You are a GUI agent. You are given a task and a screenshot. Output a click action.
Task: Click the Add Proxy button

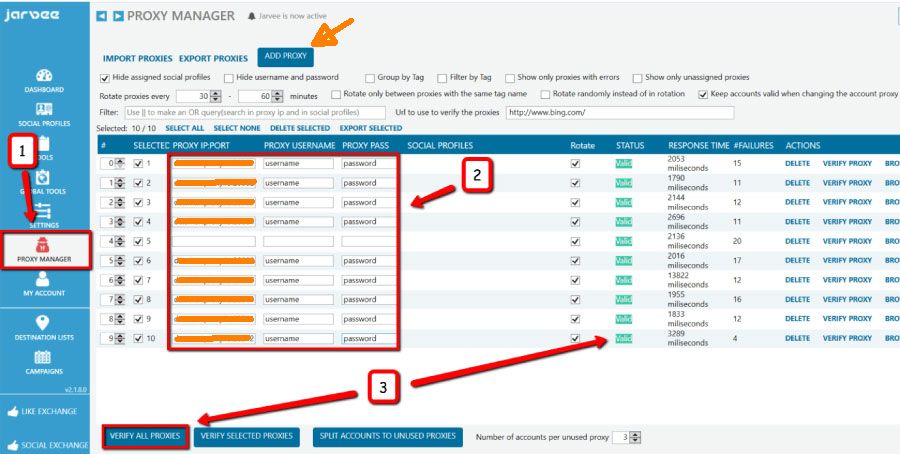coord(286,56)
